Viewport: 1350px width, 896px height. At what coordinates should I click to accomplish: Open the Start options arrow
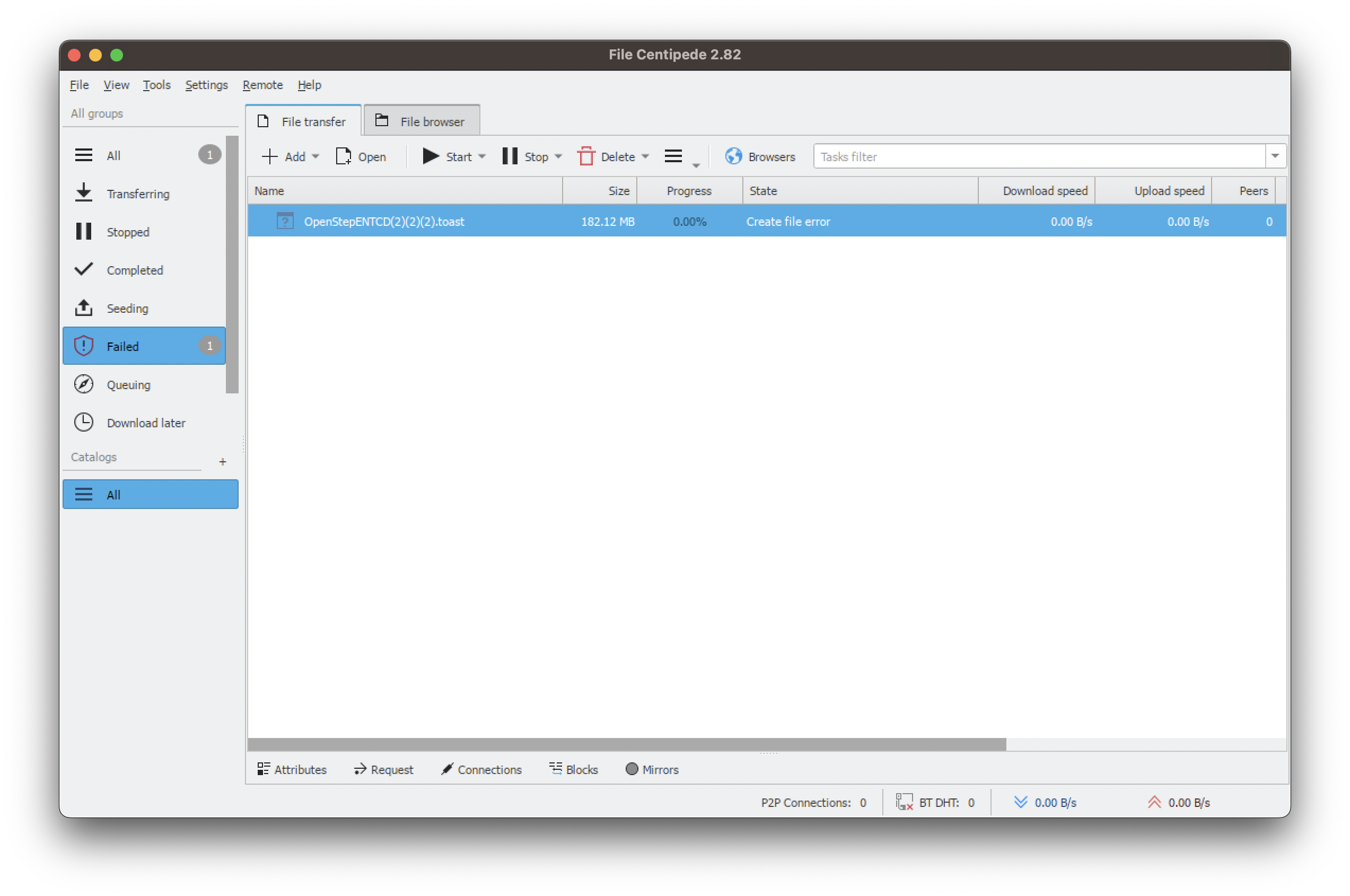coord(483,156)
